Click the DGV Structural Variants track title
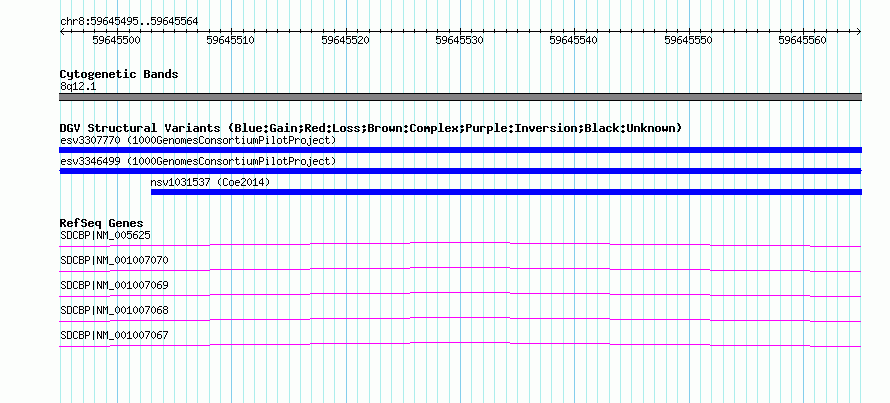890x403 pixels. 371,128
